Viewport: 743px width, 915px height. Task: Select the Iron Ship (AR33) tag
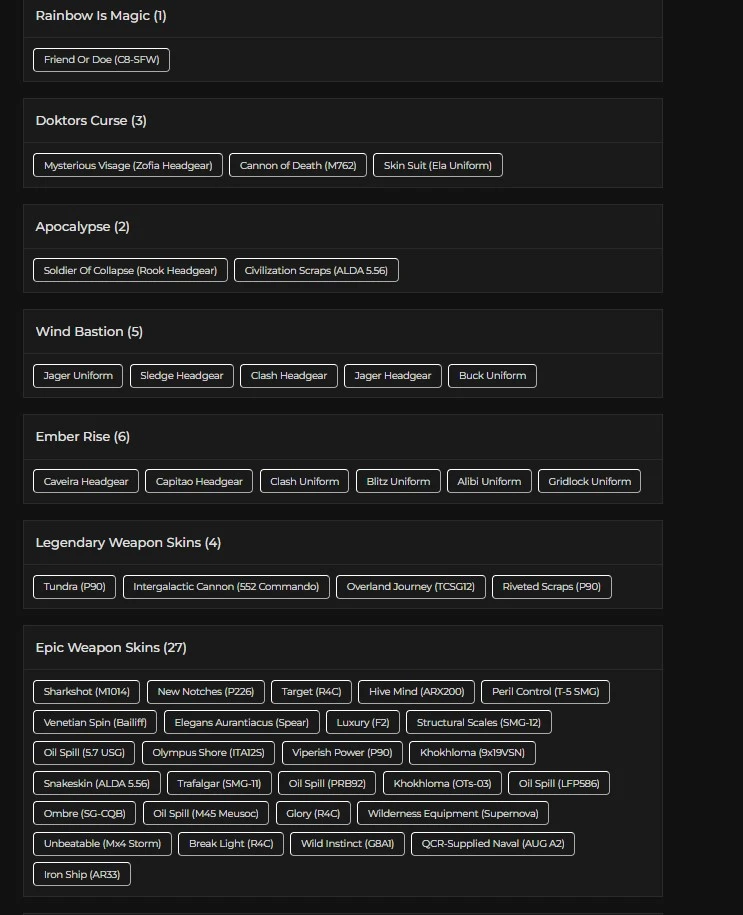coord(81,875)
